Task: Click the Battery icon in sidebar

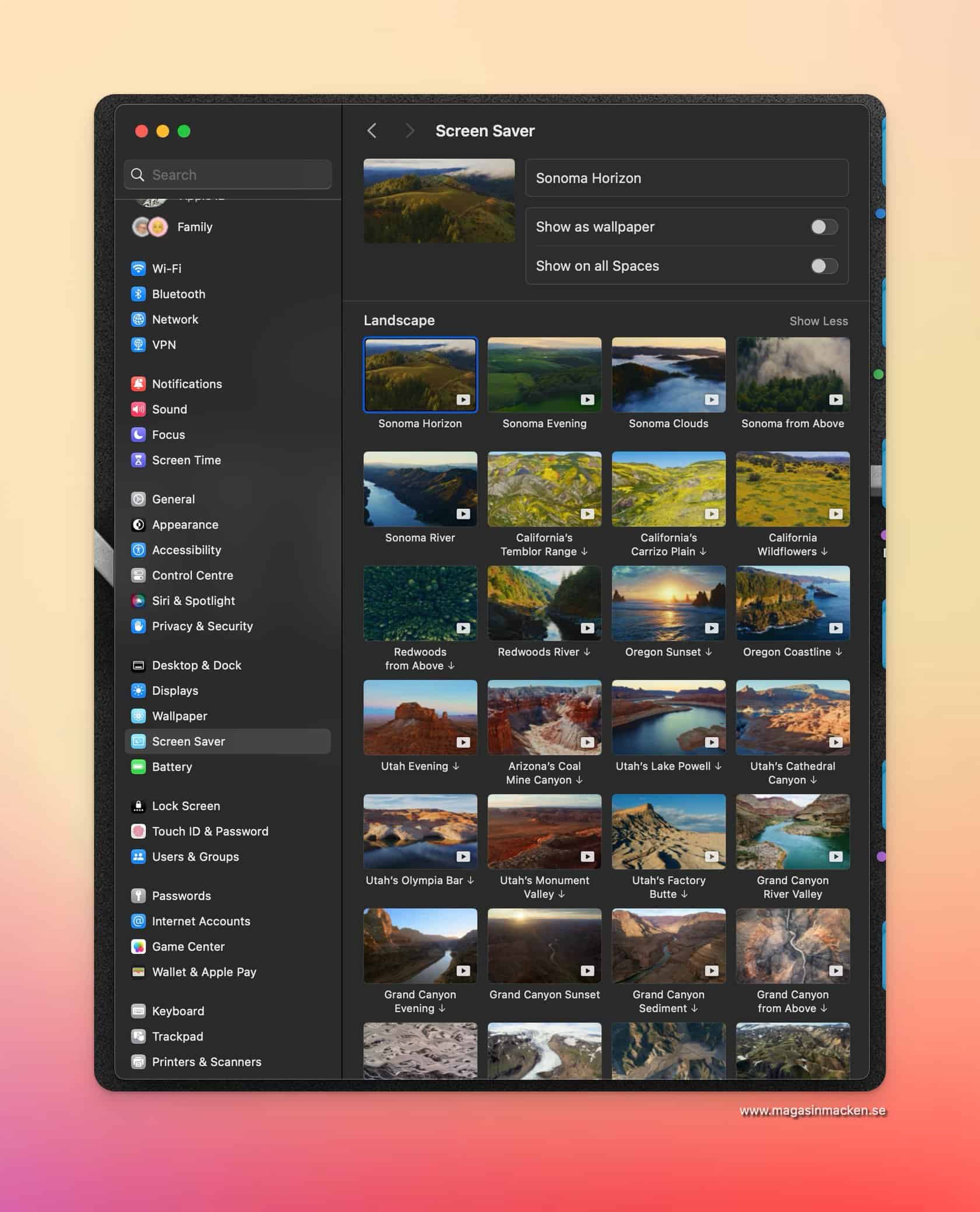Action: click(138, 767)
